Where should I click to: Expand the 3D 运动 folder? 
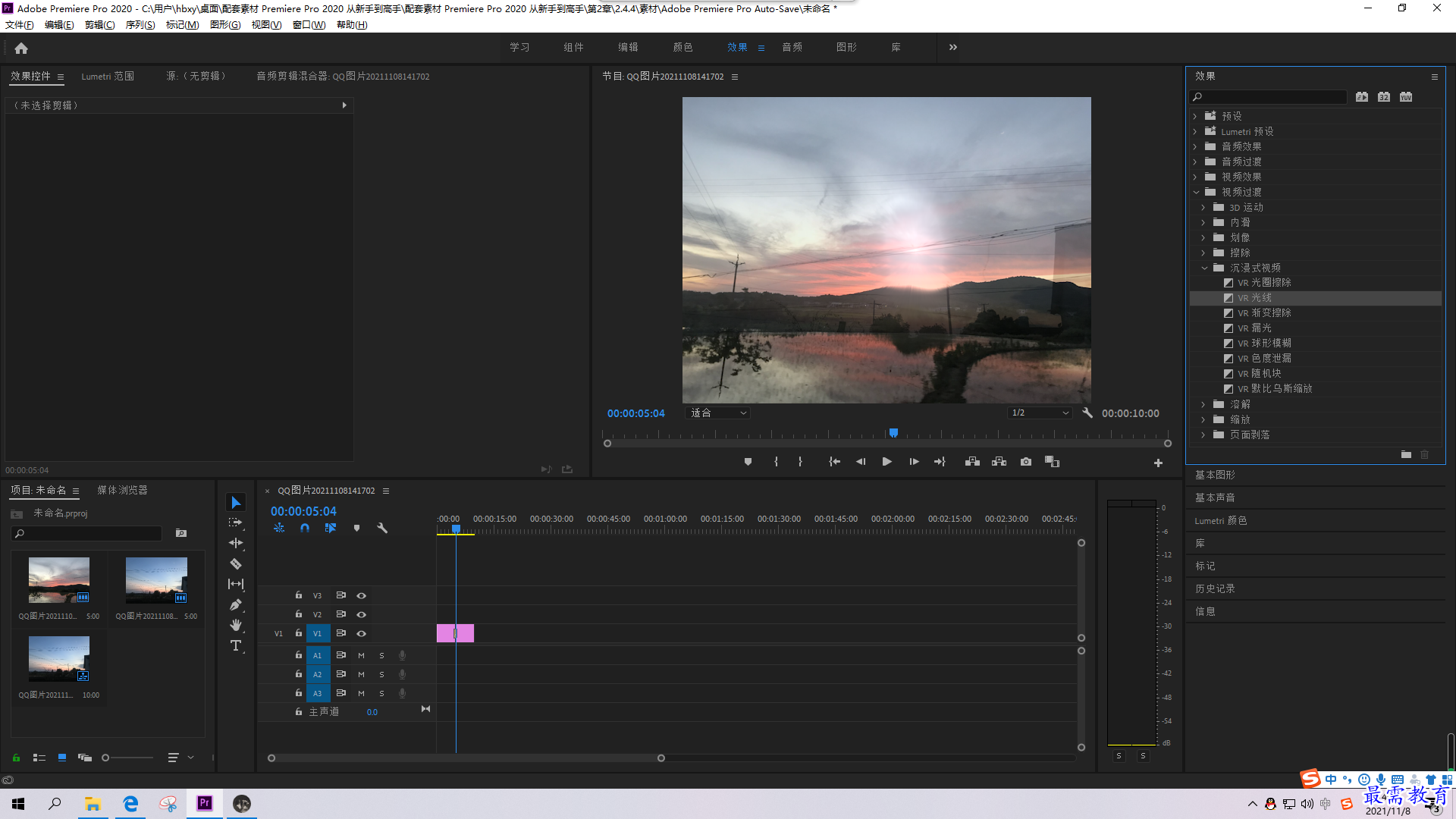tap(1203, 207)
